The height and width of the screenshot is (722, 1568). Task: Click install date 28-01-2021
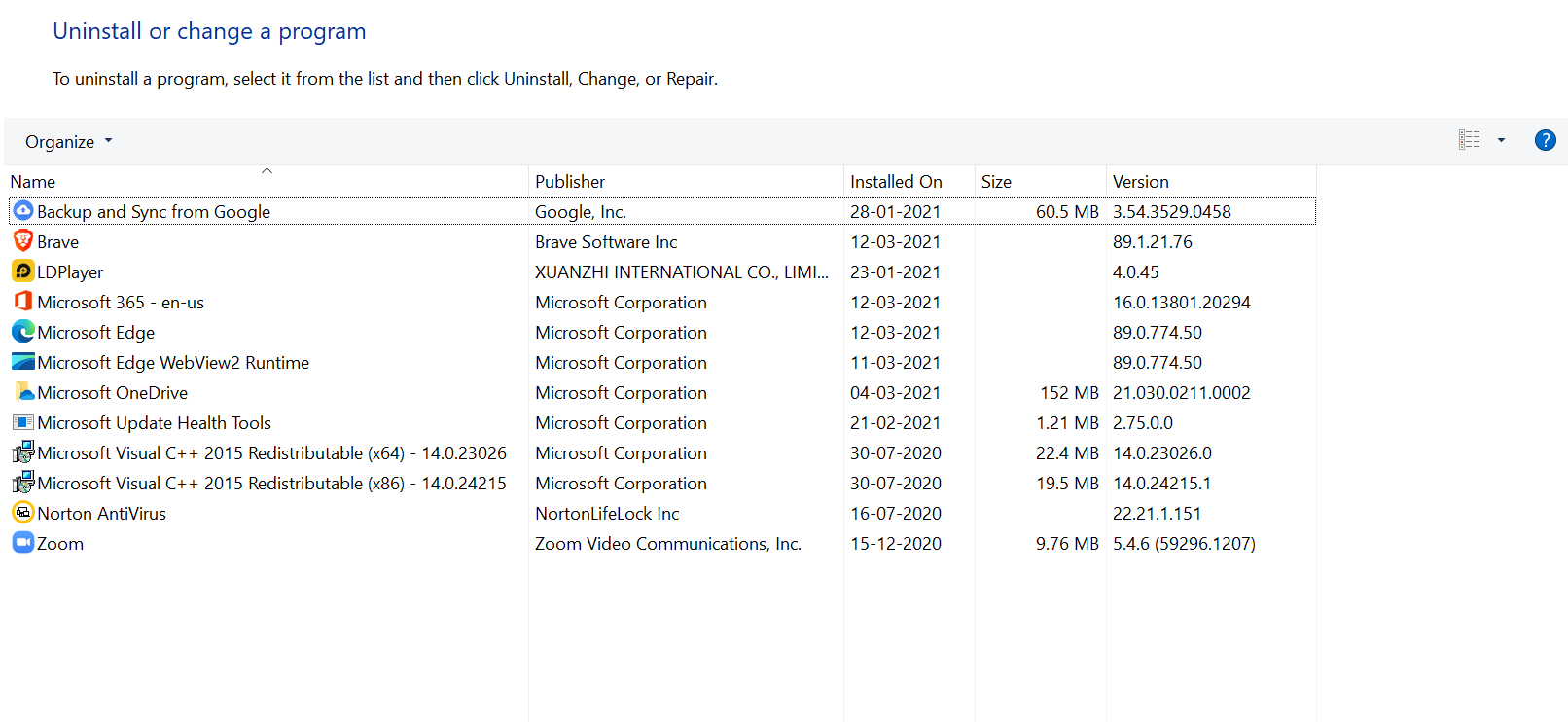tap(896, 212)
